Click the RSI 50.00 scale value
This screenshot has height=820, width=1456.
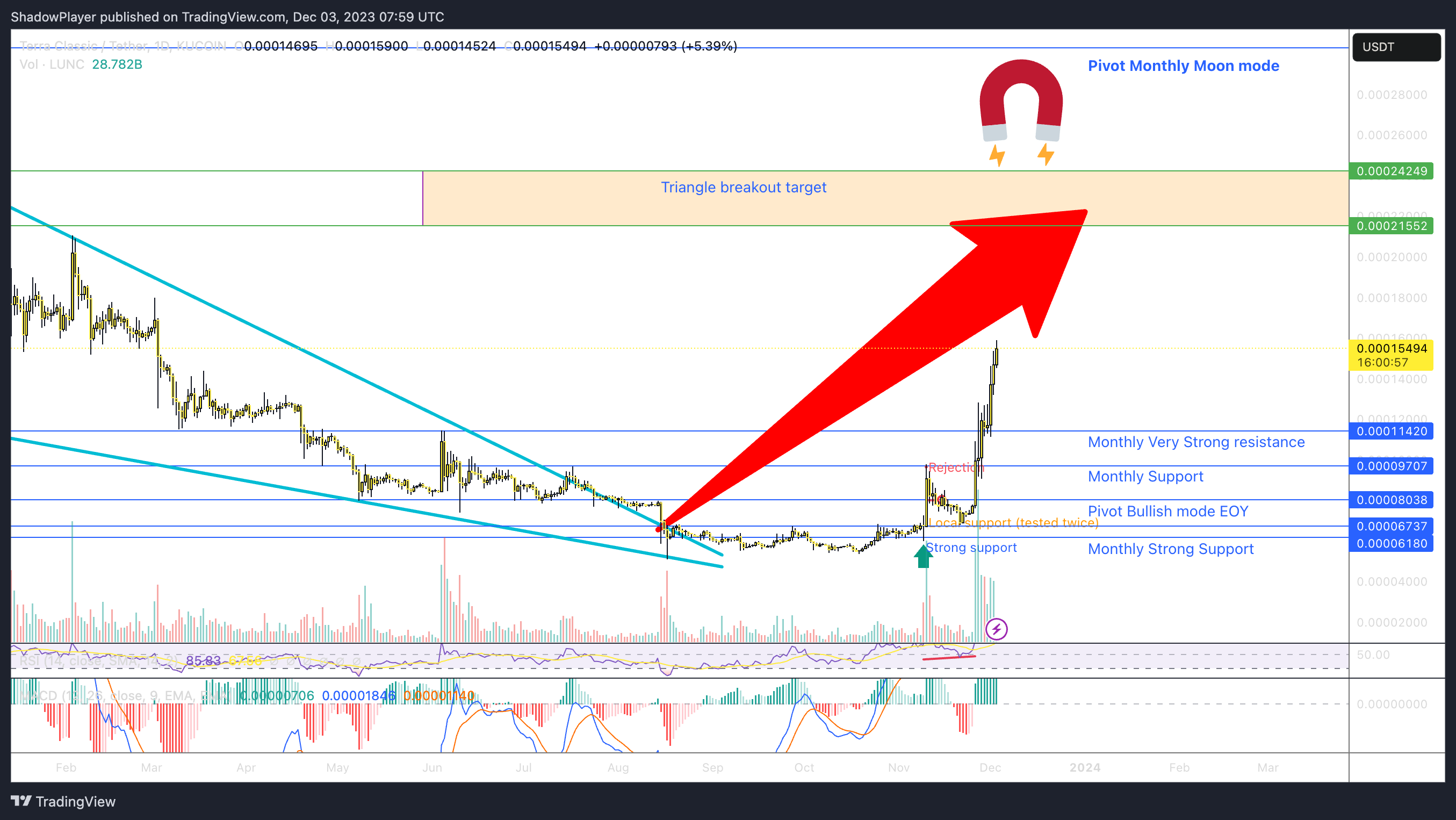[1373, 655]
